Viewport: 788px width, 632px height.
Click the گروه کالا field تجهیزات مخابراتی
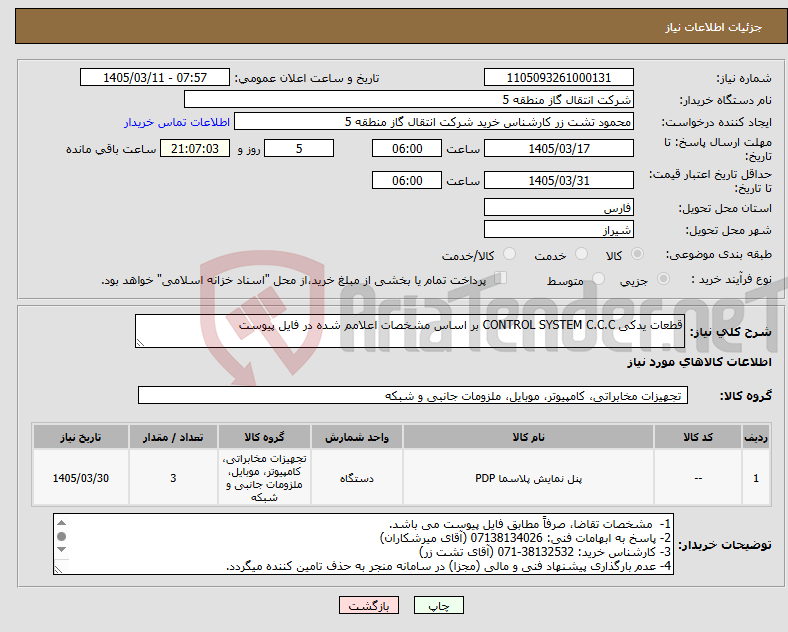413,395
